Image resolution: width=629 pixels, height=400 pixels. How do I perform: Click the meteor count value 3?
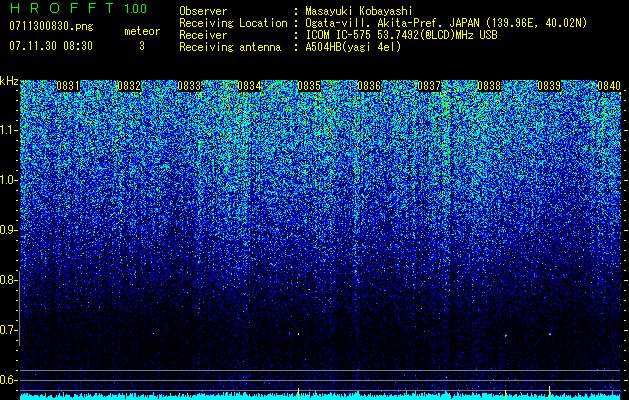pyautogui.click(x=142, y=46)
